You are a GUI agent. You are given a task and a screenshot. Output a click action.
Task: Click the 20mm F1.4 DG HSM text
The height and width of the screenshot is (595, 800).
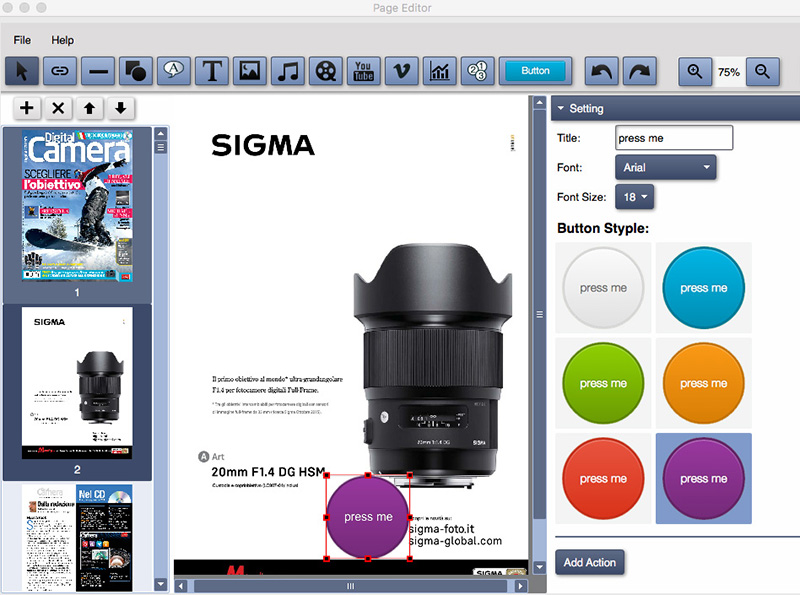268,472
